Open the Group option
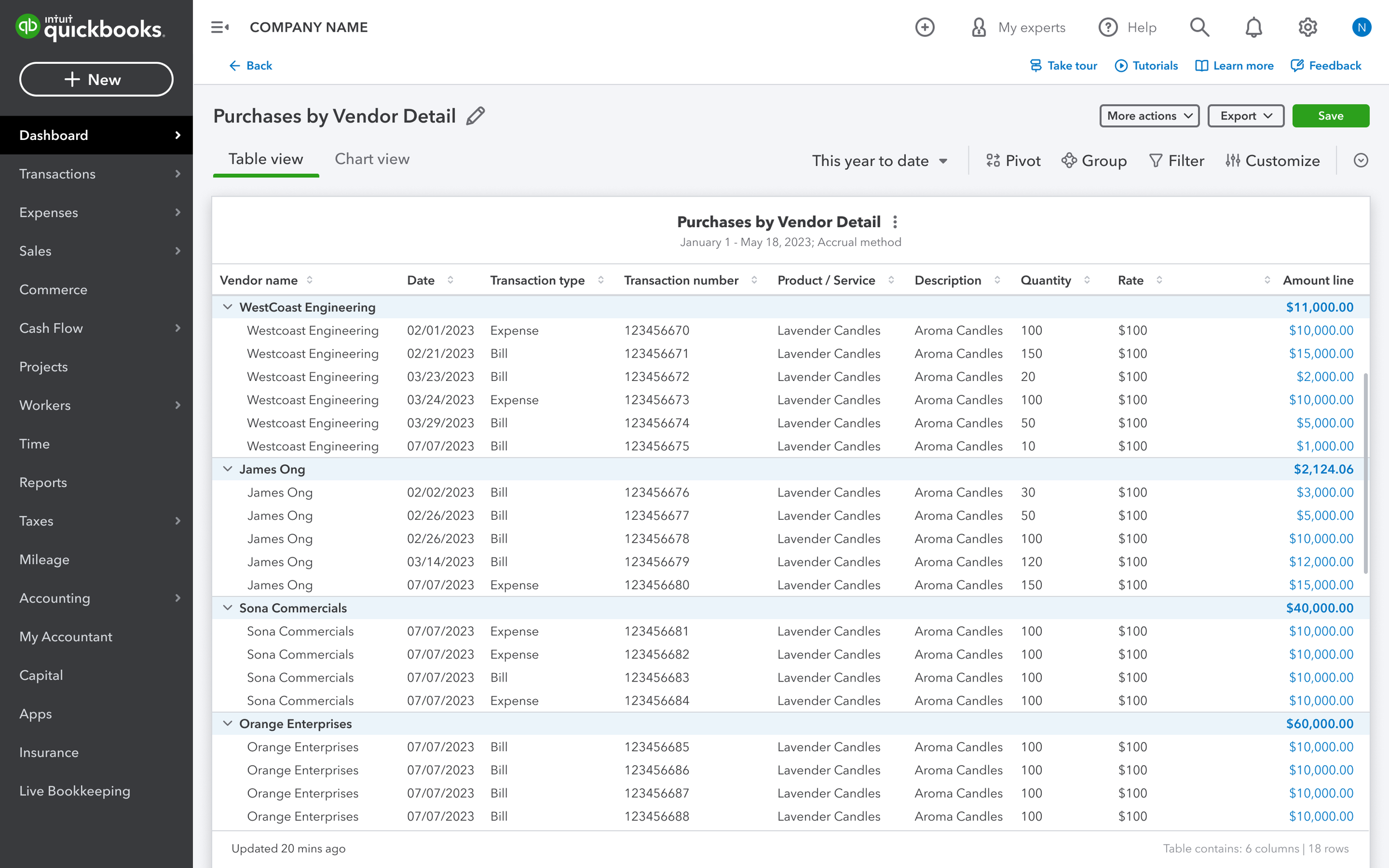The image size is (1389, 868). [1094, 160]
